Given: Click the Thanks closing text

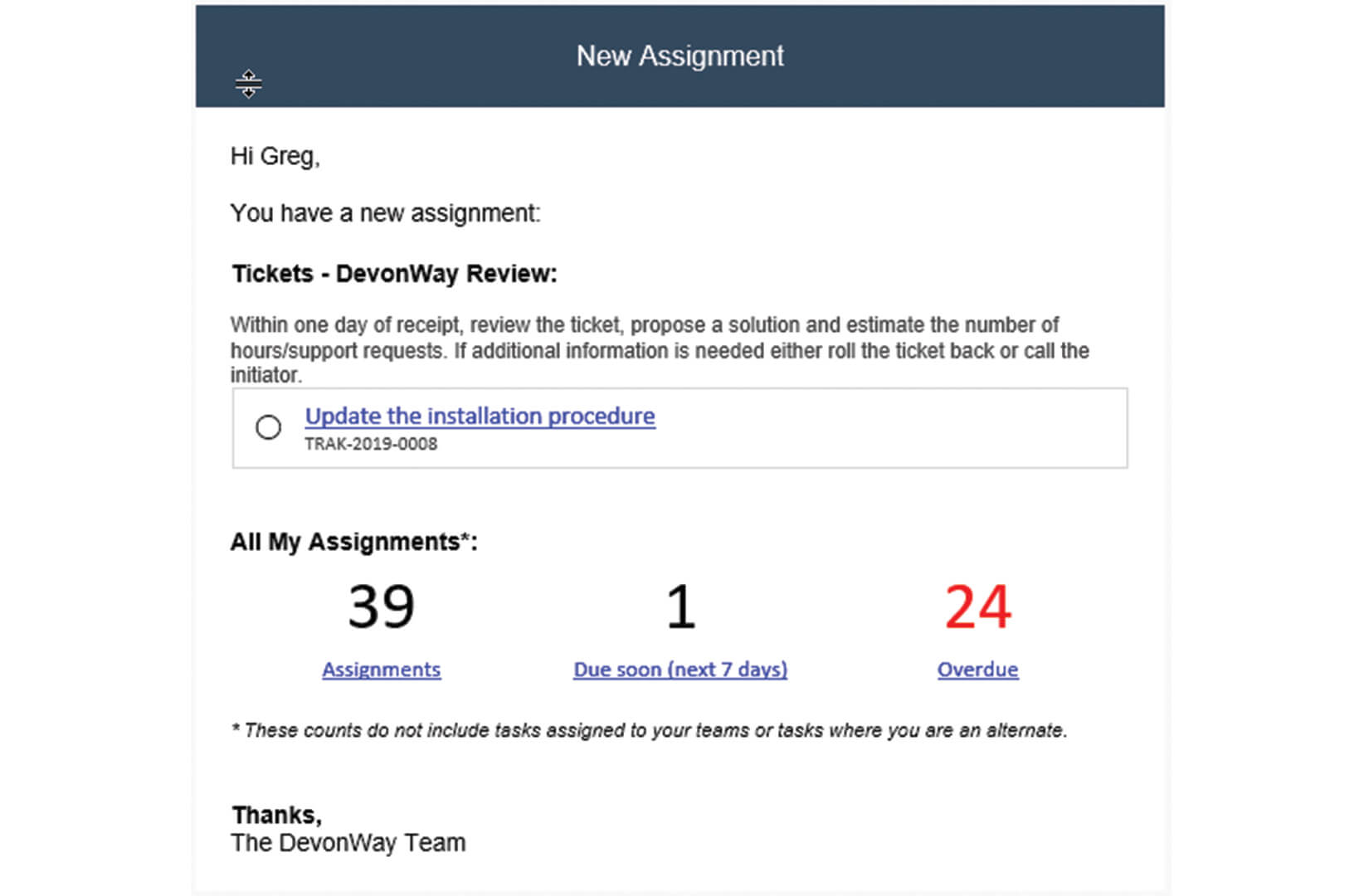Looking at the screenshot, I should click(277, 815).
